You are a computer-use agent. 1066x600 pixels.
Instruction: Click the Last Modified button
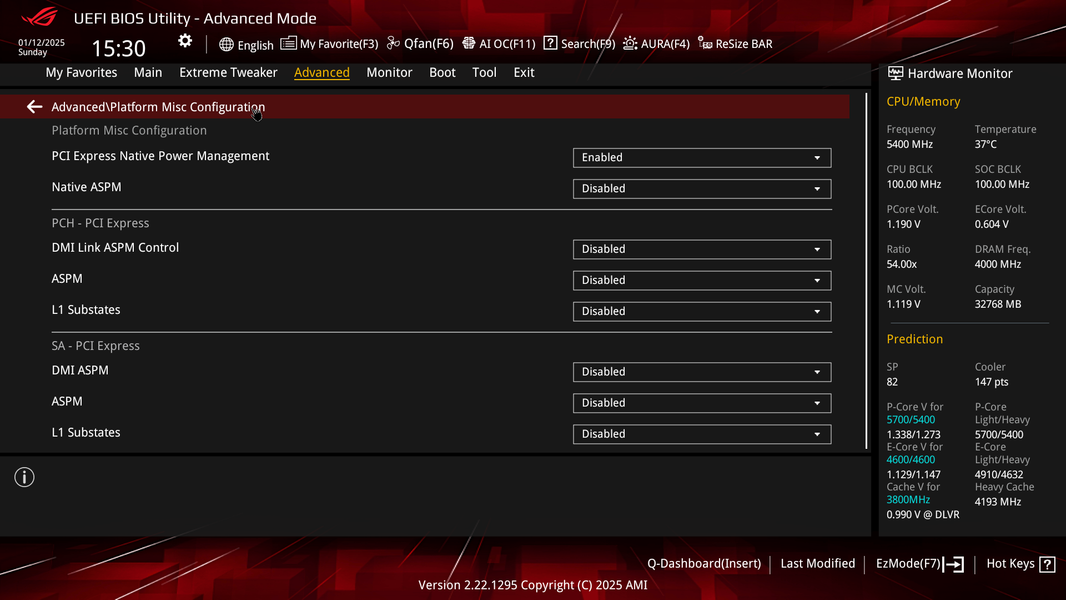818,563
